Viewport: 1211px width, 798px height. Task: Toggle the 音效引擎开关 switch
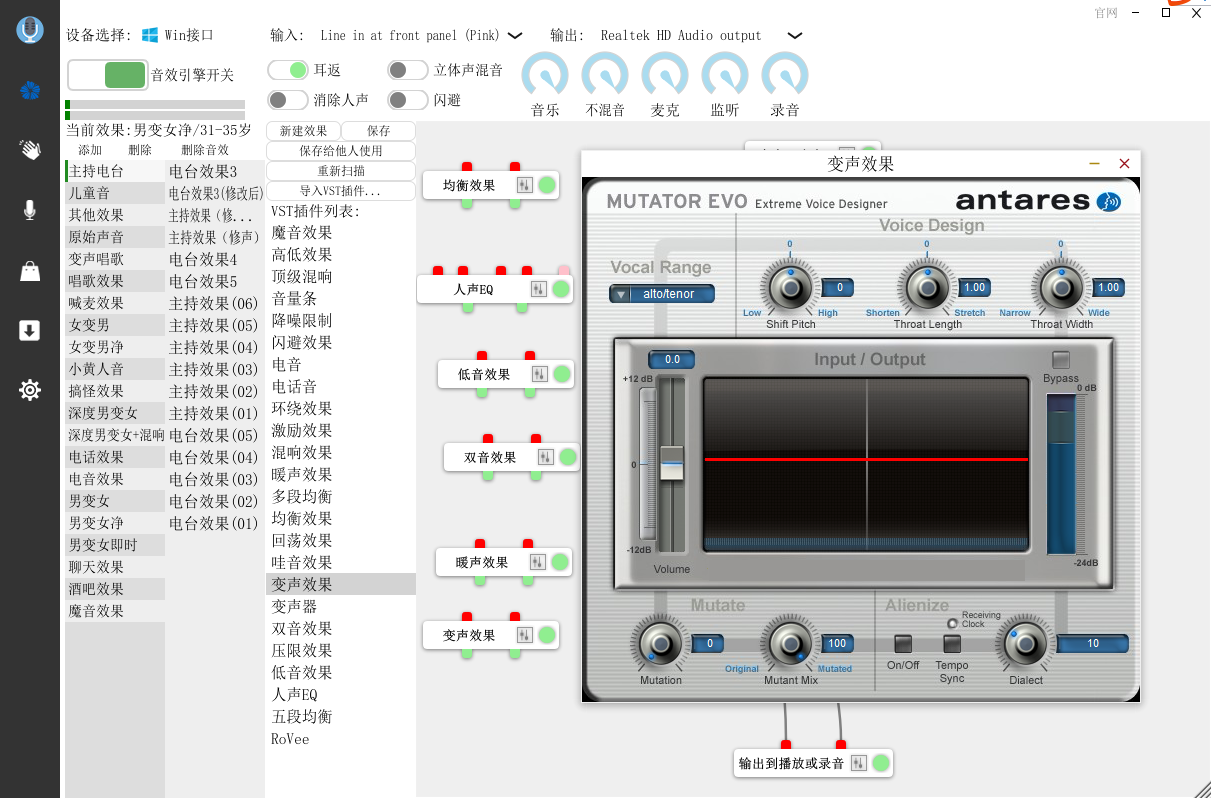click(x=108, y=75)
